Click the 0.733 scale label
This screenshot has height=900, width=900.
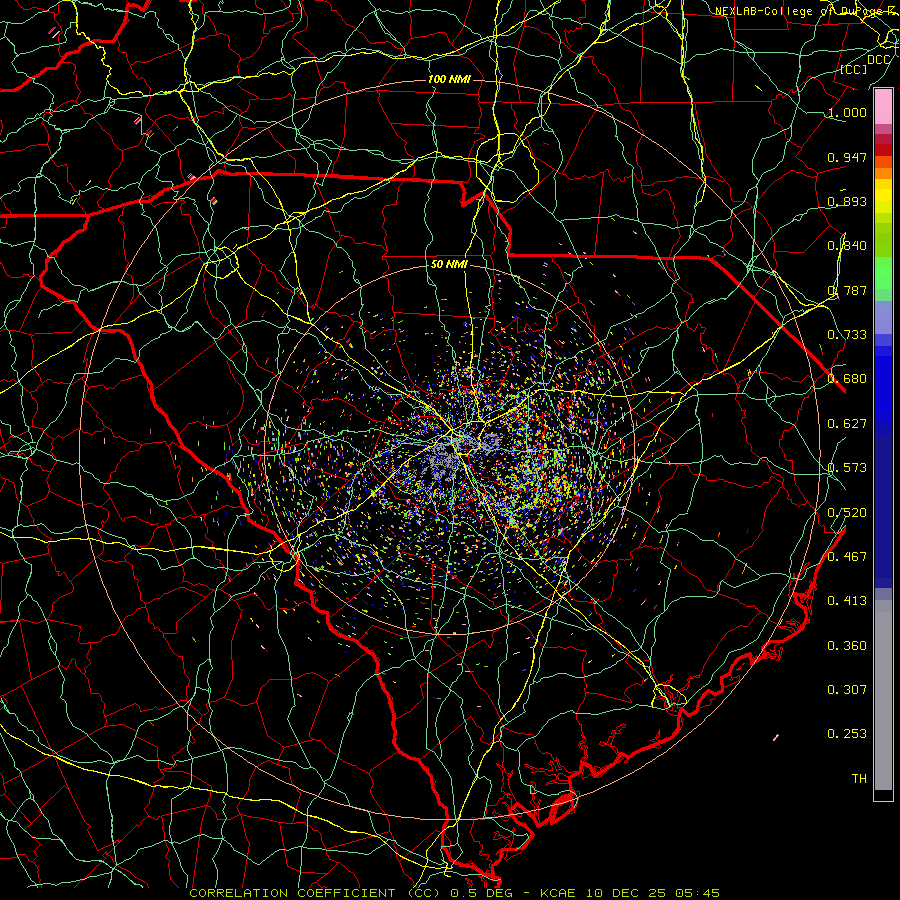847,334
